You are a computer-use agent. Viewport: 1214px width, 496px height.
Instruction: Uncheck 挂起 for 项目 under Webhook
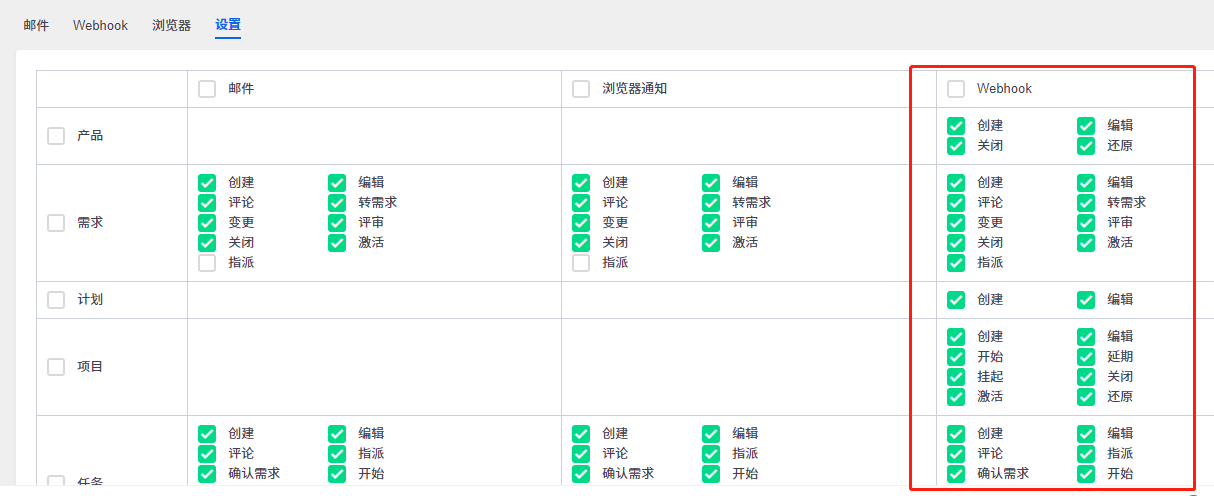click(956, 377)
